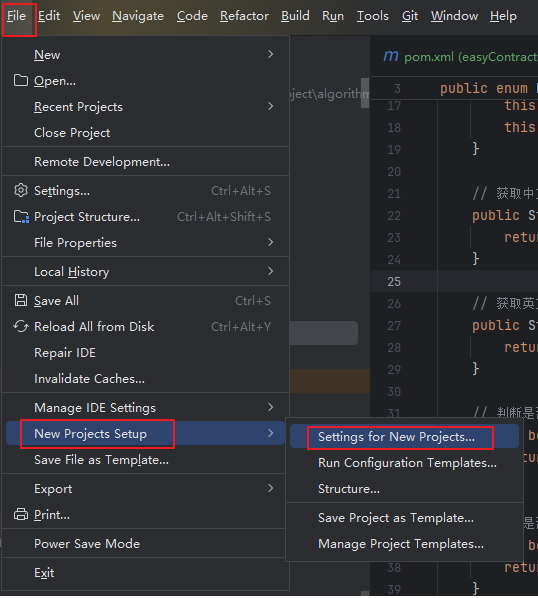The image size is (538, 598).
Task: Expand the New submenu arrow
Action: 270,54
